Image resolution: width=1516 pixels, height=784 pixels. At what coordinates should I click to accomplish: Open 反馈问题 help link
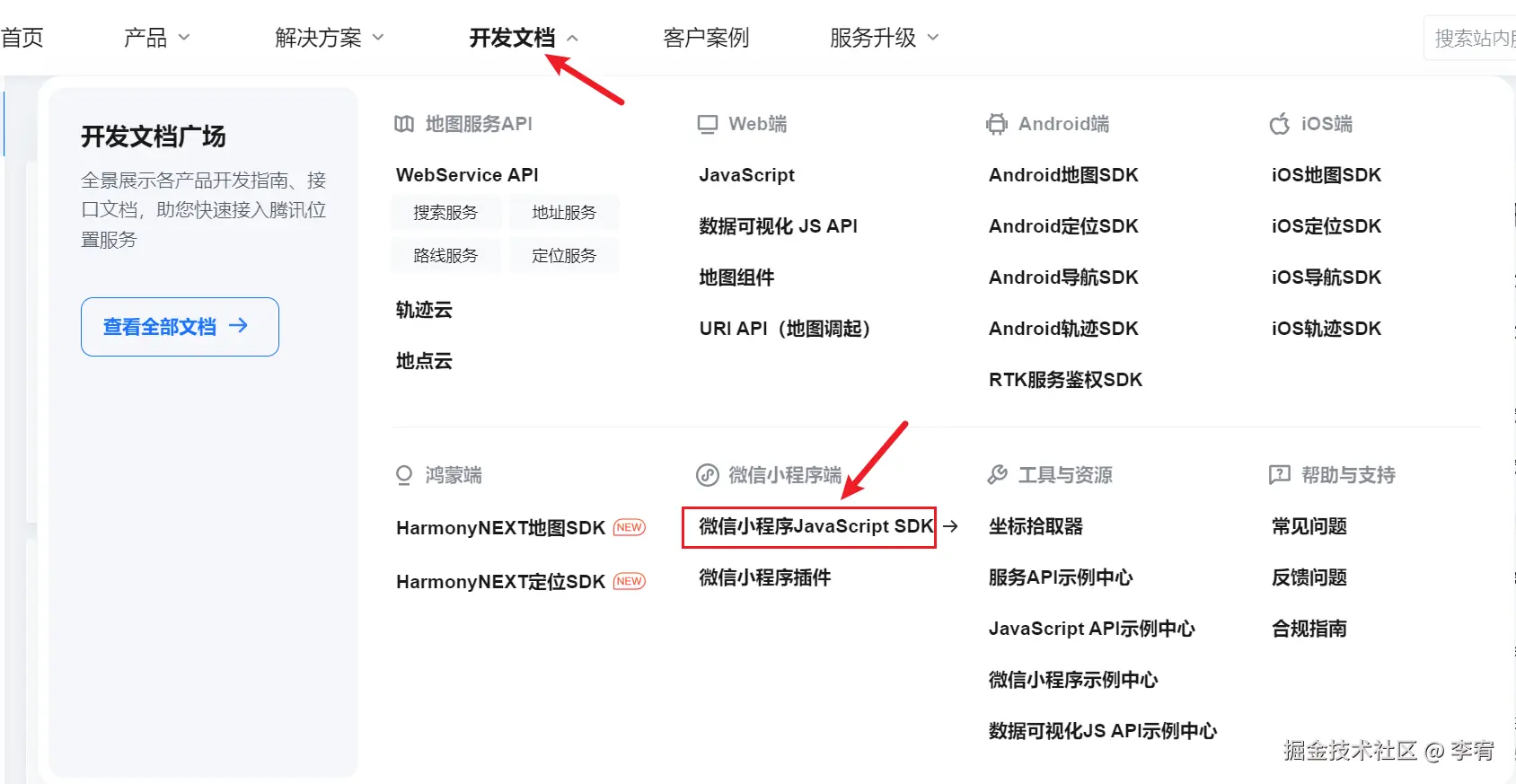(1309, 577)
